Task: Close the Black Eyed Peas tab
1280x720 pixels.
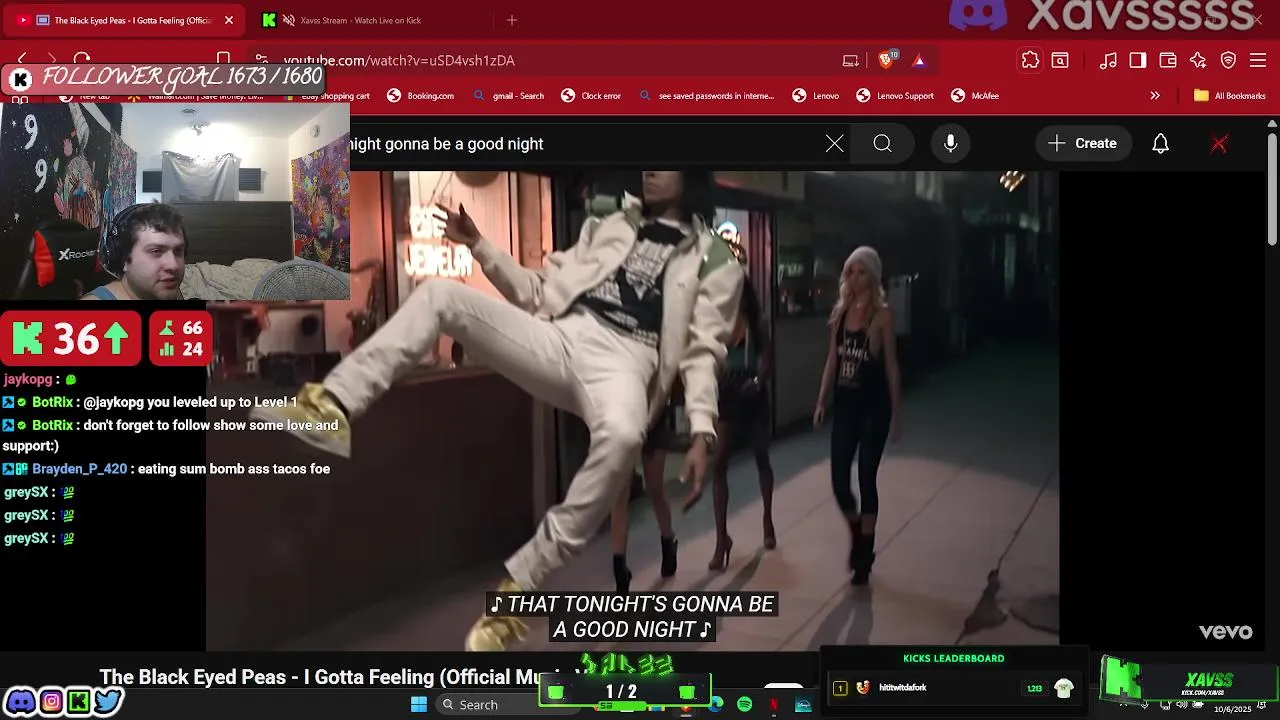Action: [x=228, y=20]
